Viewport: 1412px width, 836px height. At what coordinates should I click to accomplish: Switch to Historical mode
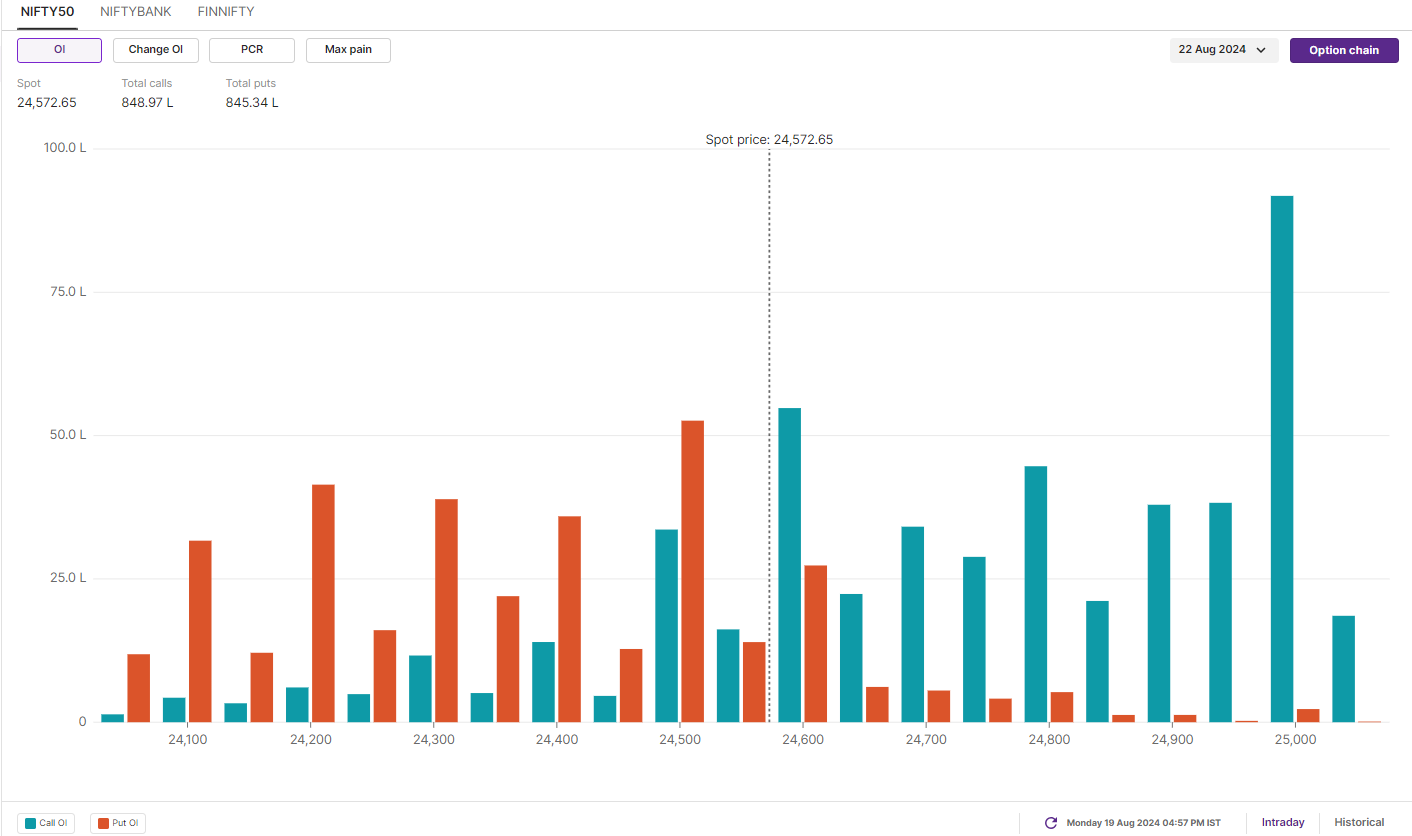pyautogui.click(x=1359, y=822)
